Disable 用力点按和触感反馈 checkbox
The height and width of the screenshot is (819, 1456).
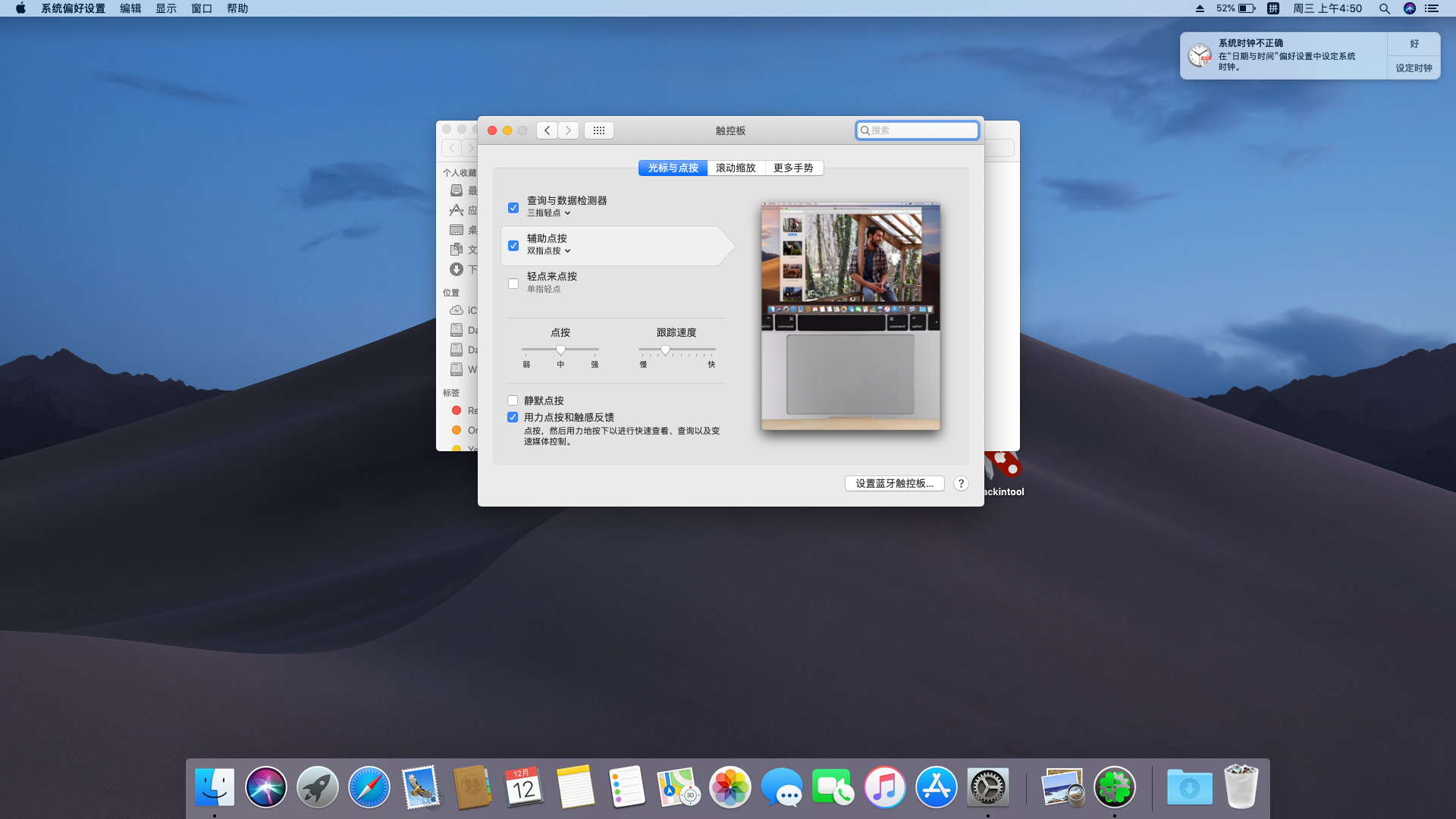tap(513, 417)
